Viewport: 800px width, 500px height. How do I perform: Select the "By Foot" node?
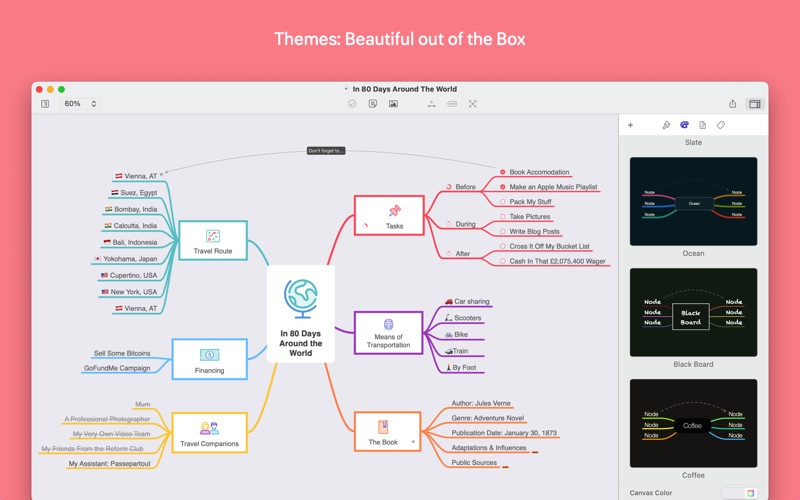point(461,367)
